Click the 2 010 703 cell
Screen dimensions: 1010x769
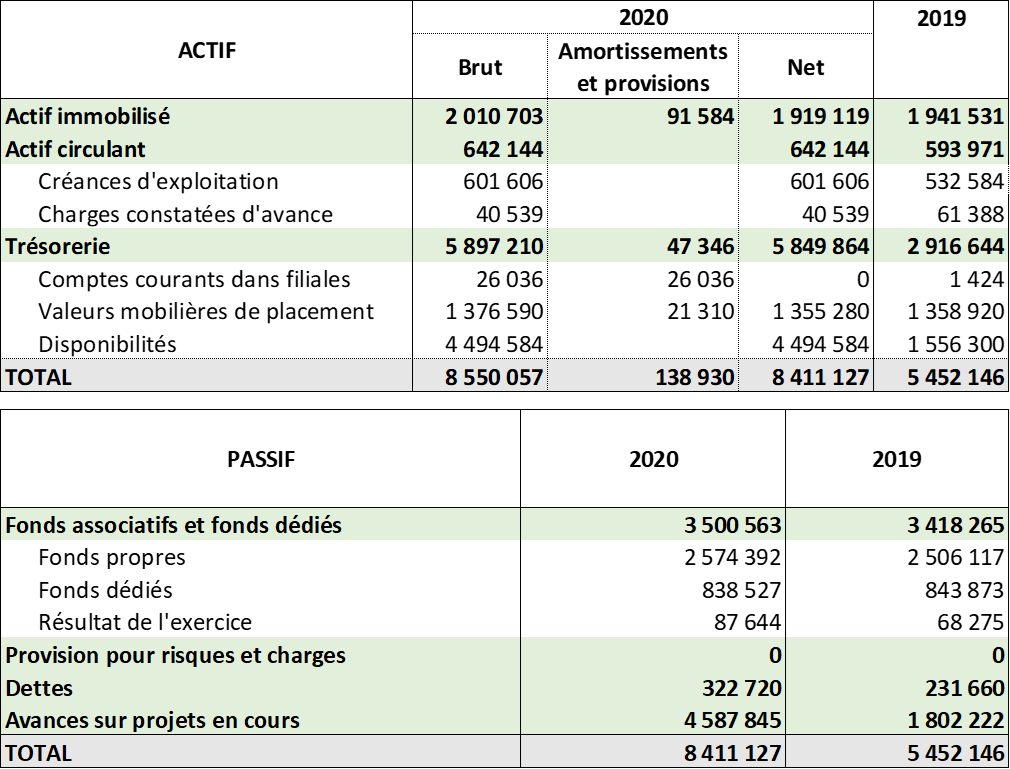pyautogui.click(x=494, y=116)
